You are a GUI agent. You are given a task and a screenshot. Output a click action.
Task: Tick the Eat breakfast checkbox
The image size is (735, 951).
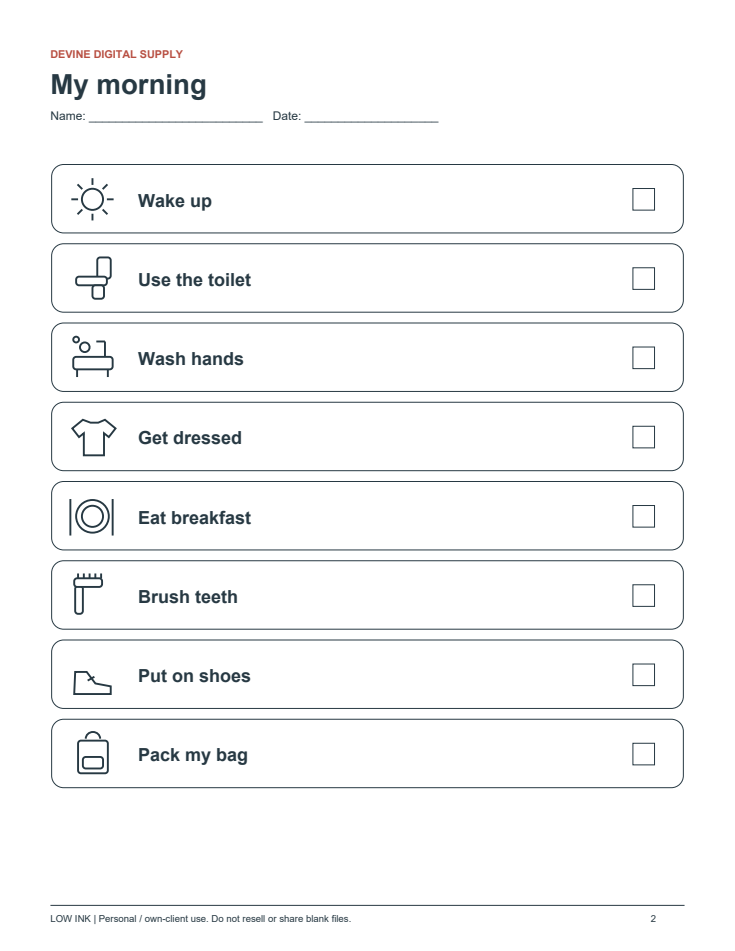(x=643, y=516)
